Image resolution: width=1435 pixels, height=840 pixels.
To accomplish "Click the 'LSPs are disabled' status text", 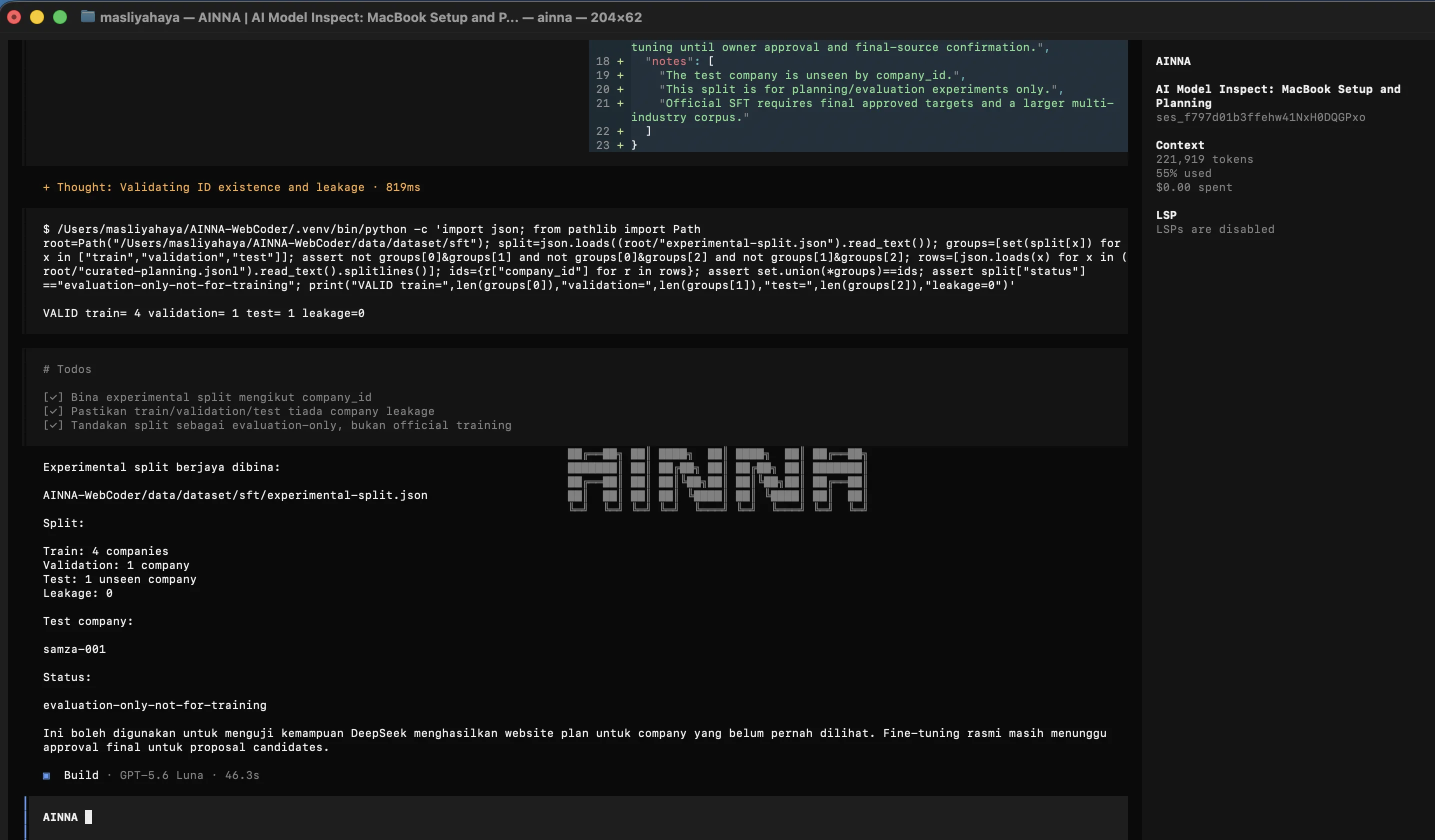I will [1215, 229].
